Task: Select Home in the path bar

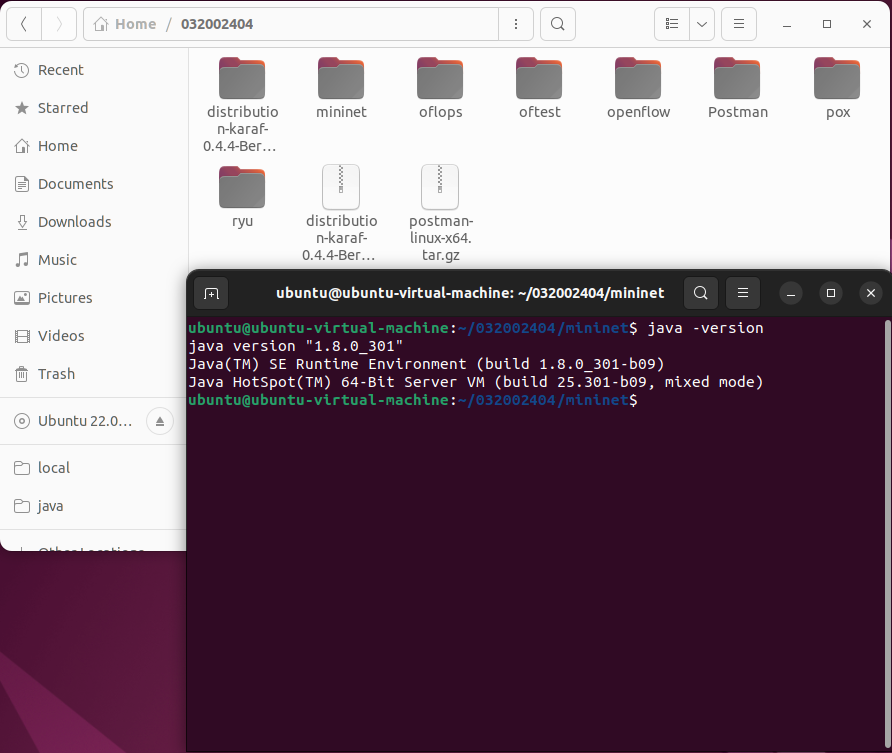Action: (125, 24)
